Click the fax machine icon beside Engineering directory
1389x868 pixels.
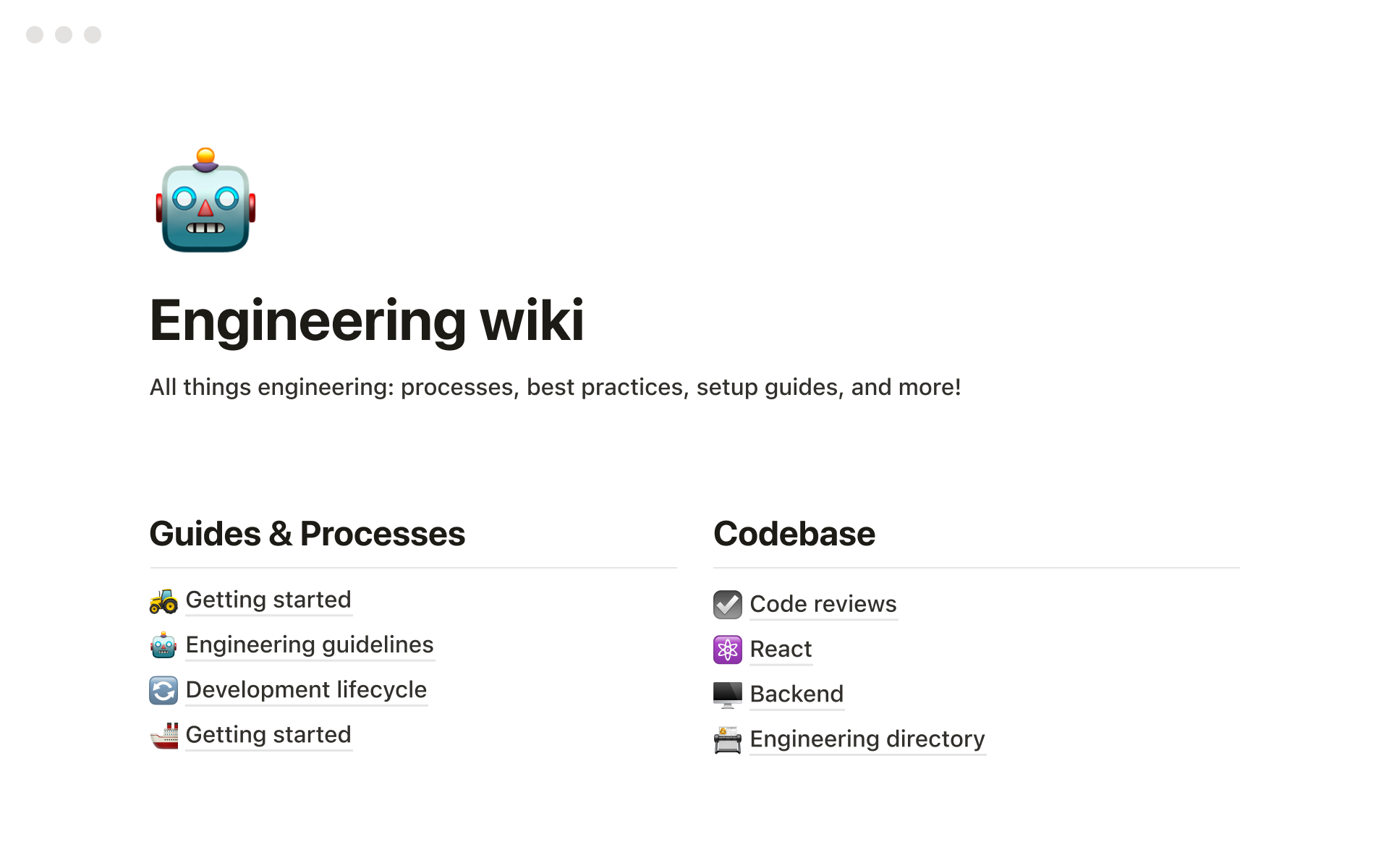point(727,740)
